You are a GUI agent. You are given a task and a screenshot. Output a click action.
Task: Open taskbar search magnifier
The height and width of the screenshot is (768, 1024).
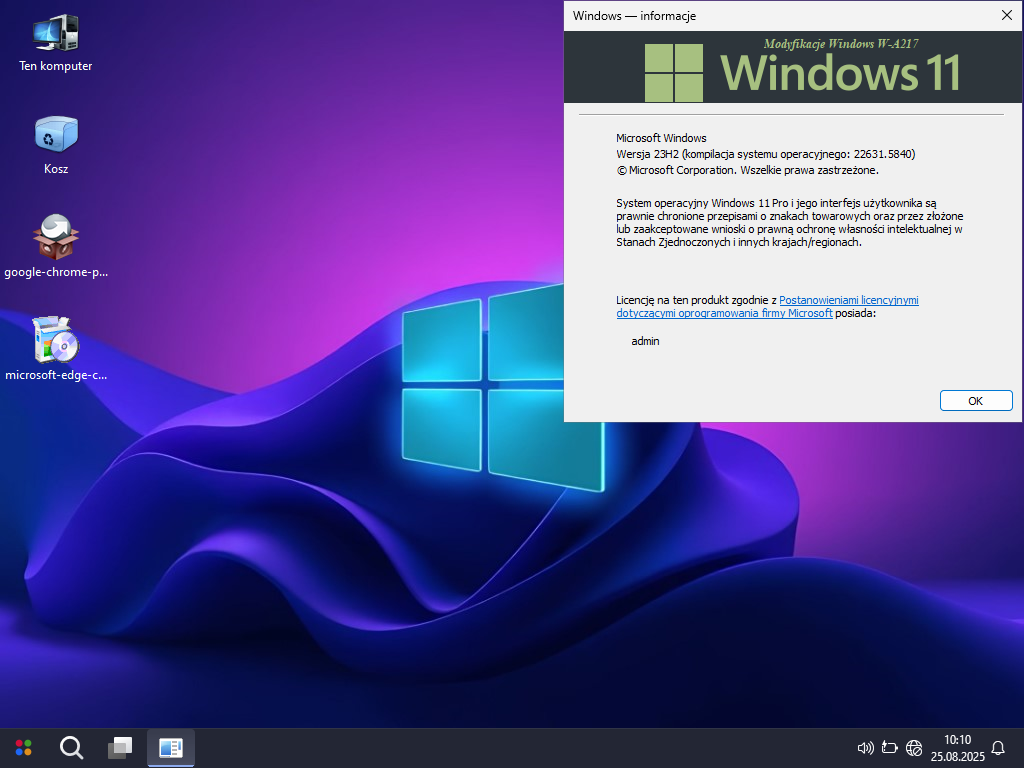pyautogui.click(x=71, y=747)
